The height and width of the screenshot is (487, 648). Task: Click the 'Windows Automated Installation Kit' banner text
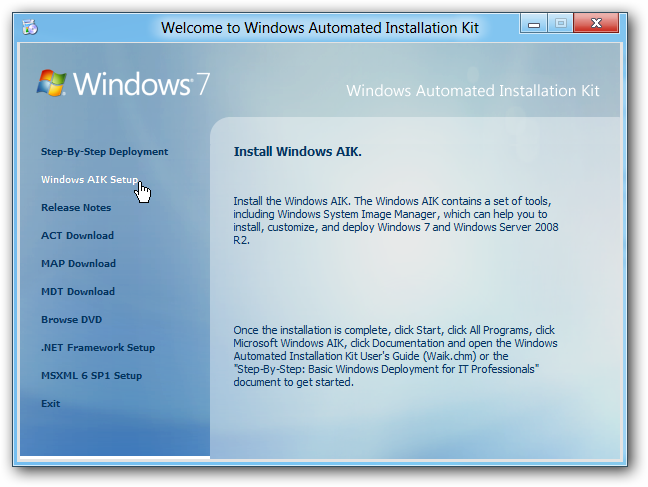pos(473,91)
